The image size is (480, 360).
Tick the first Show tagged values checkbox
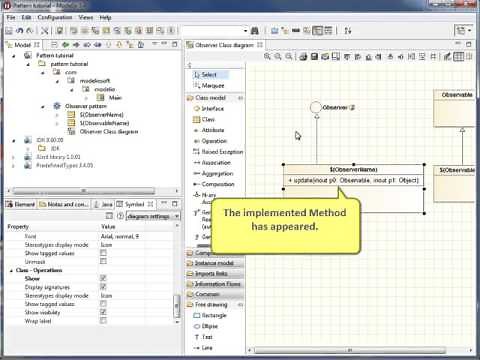(103, 253)
